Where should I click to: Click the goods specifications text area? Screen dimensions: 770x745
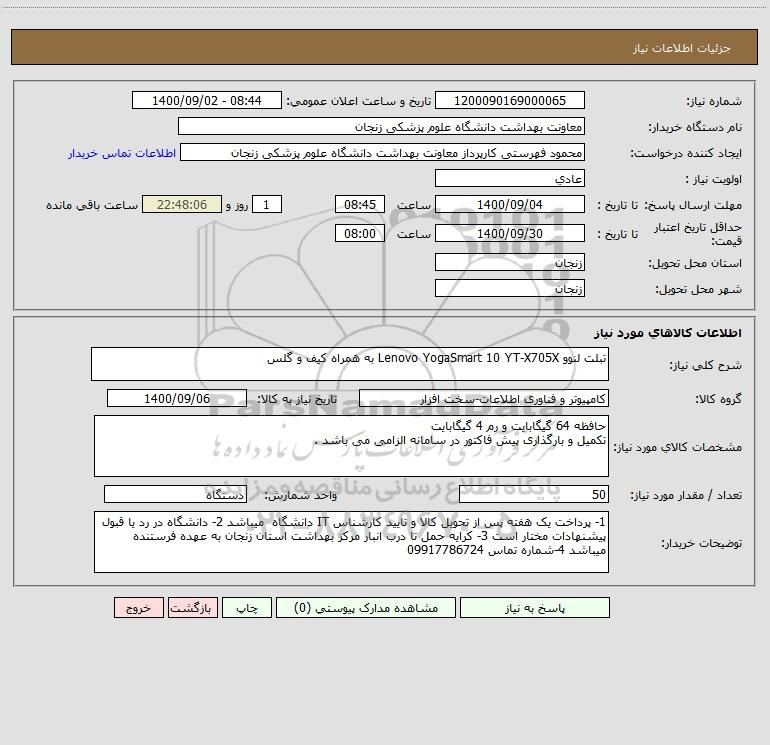point(351,446)
